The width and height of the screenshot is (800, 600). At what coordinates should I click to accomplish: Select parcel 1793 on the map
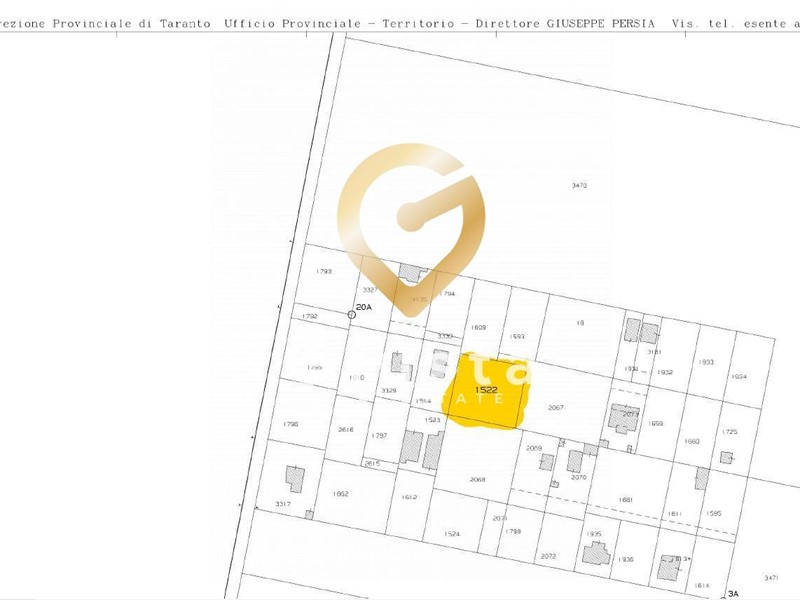(x=323, y=271)
